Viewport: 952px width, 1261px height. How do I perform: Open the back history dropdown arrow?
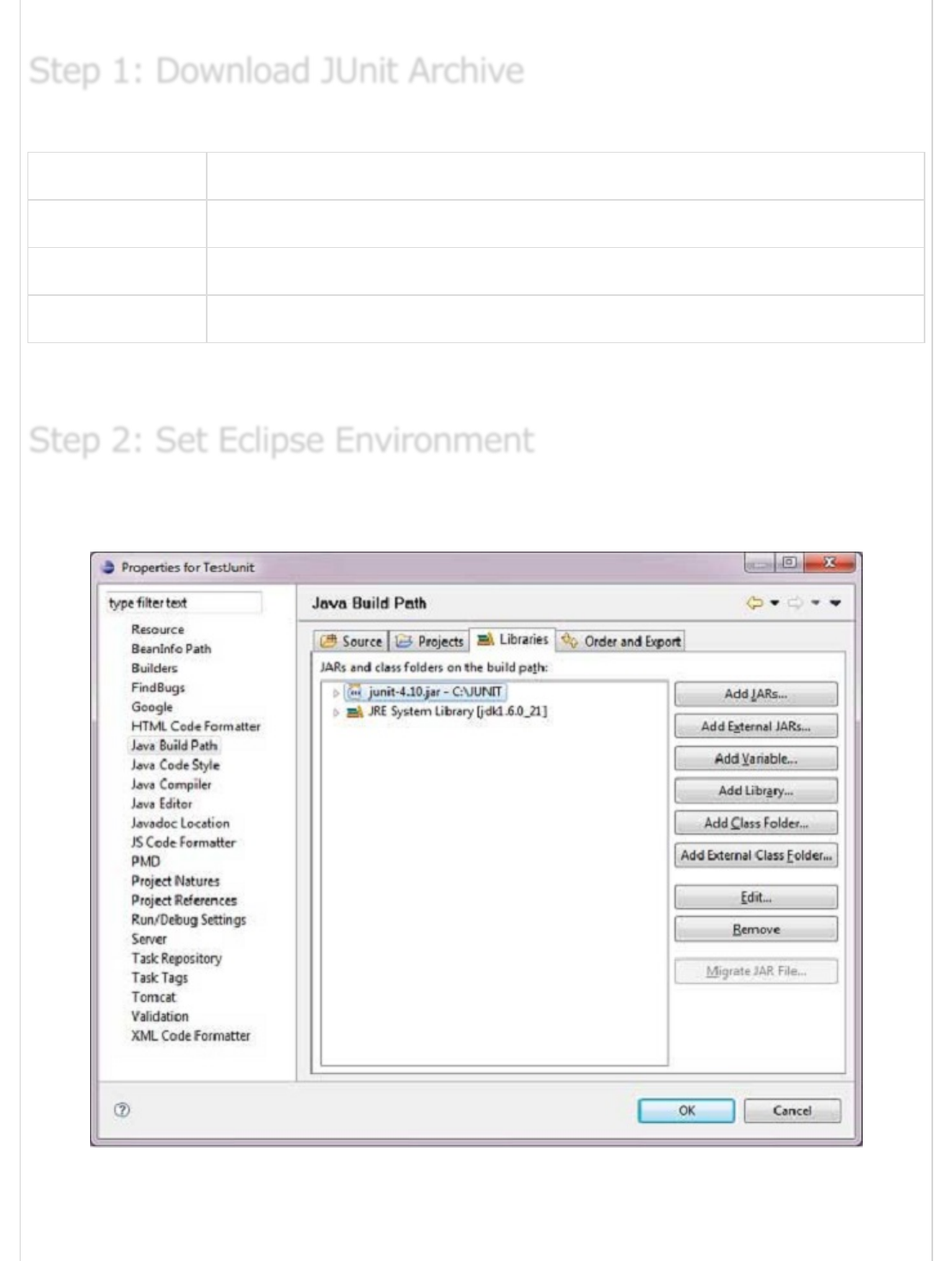pyautogui.click(x=774, y=603)
